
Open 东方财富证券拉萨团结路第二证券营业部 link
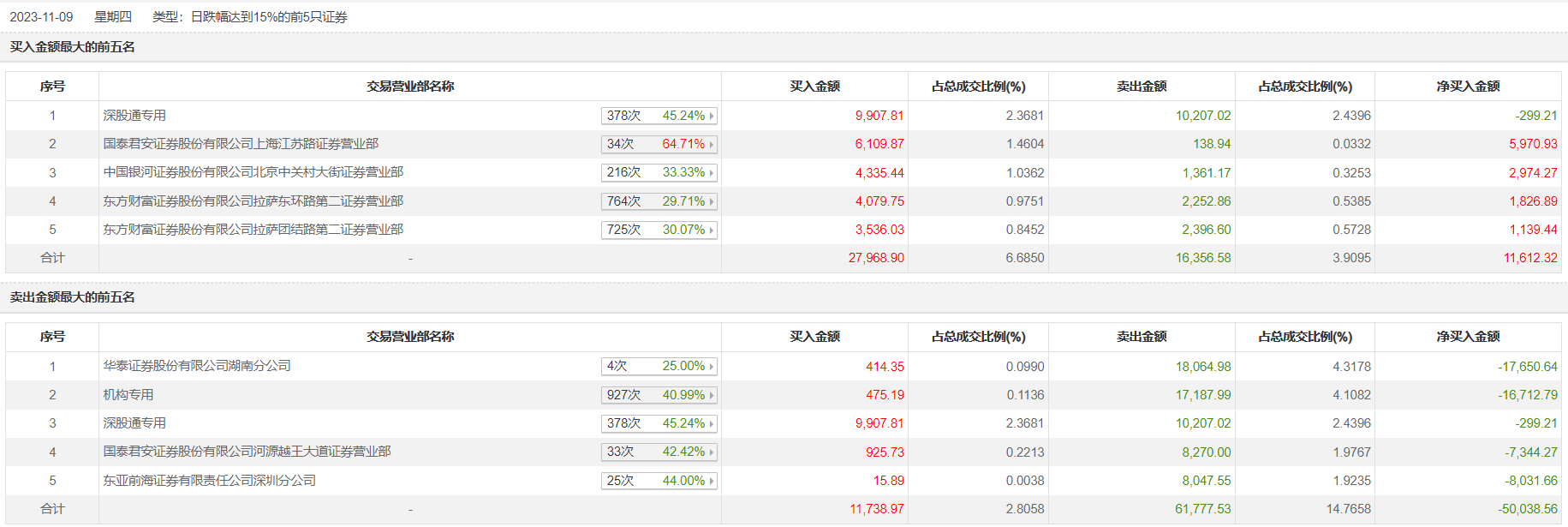pyautogui.click(x=253, y=230)
